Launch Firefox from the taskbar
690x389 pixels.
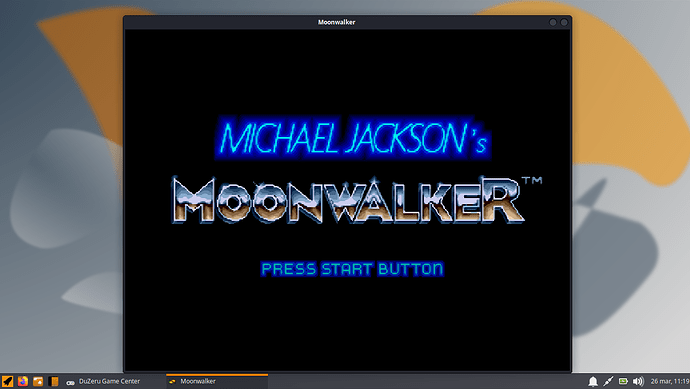23,381
